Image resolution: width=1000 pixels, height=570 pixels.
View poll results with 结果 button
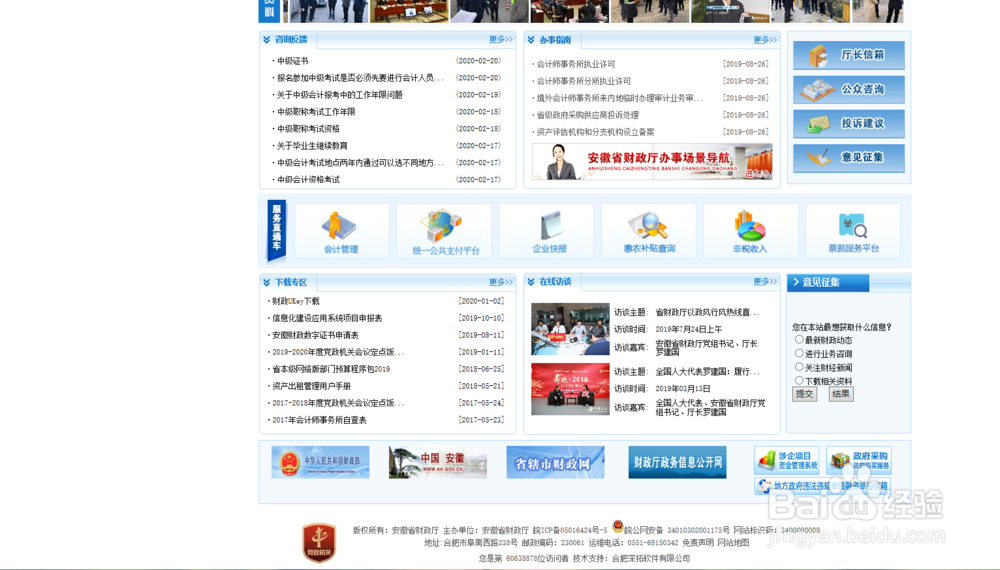[841, 394]
